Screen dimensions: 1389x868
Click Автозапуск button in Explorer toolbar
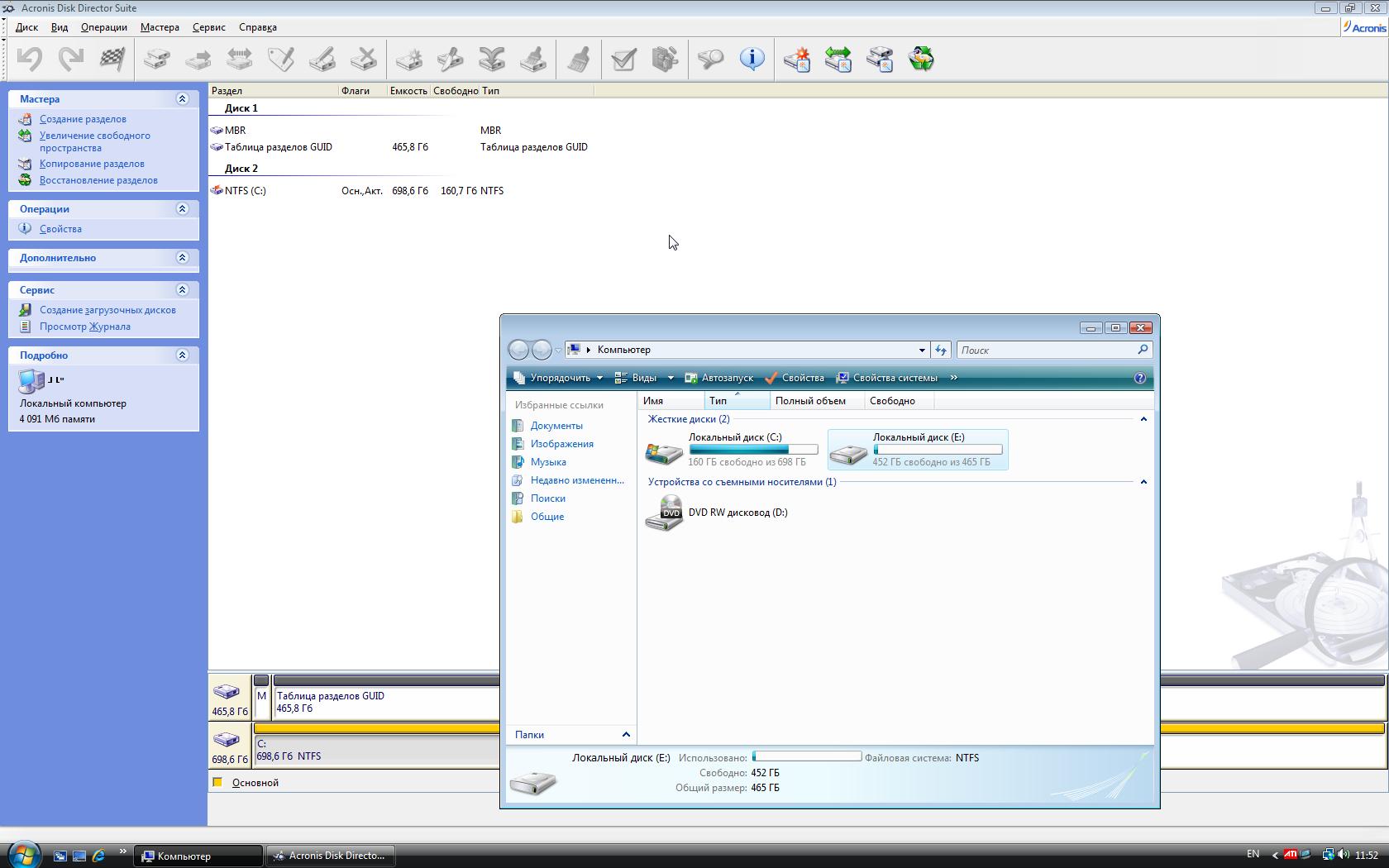point(718,378)
